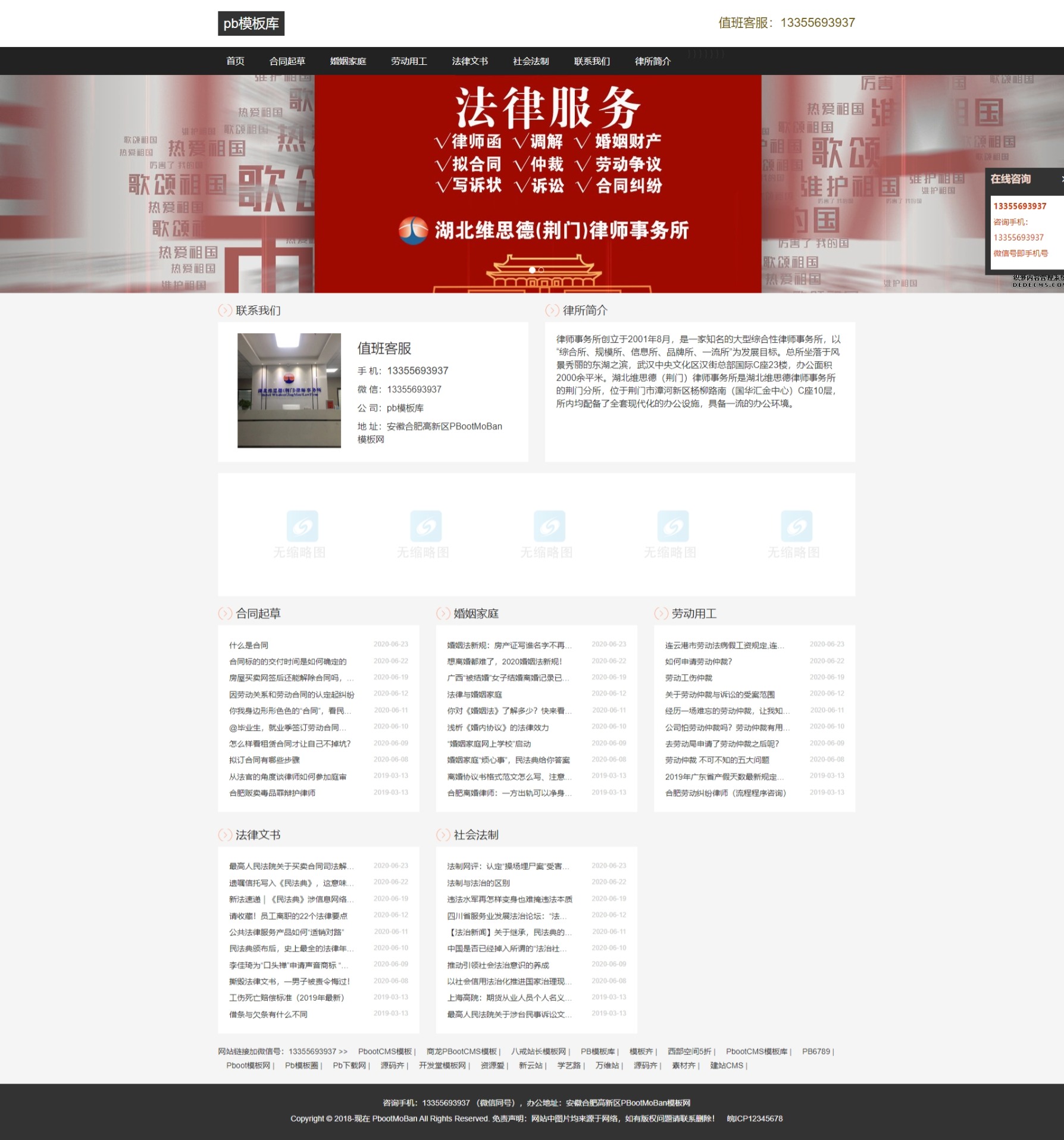Click the circled arrow icon beside 联系我们 heading
1064x1140 pixels.
[225, 311]
